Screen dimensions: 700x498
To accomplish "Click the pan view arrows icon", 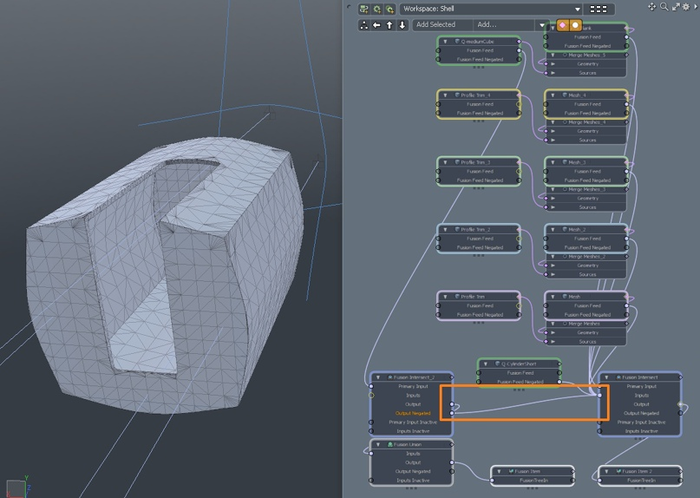I will pos(652,7).
